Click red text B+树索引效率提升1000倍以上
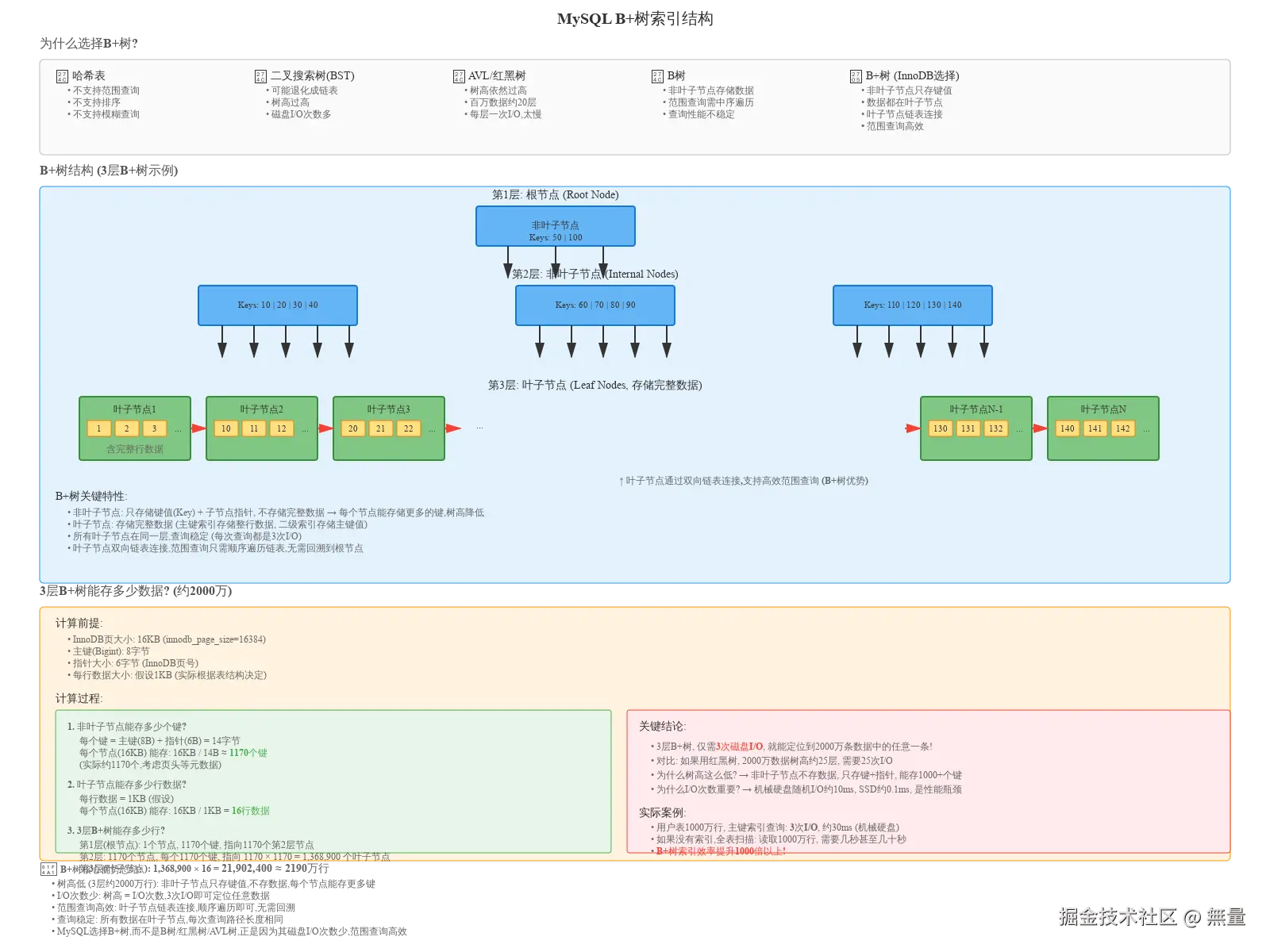Screen dimensions: 1270x952 pyautogui.click(x=718, y=850)
